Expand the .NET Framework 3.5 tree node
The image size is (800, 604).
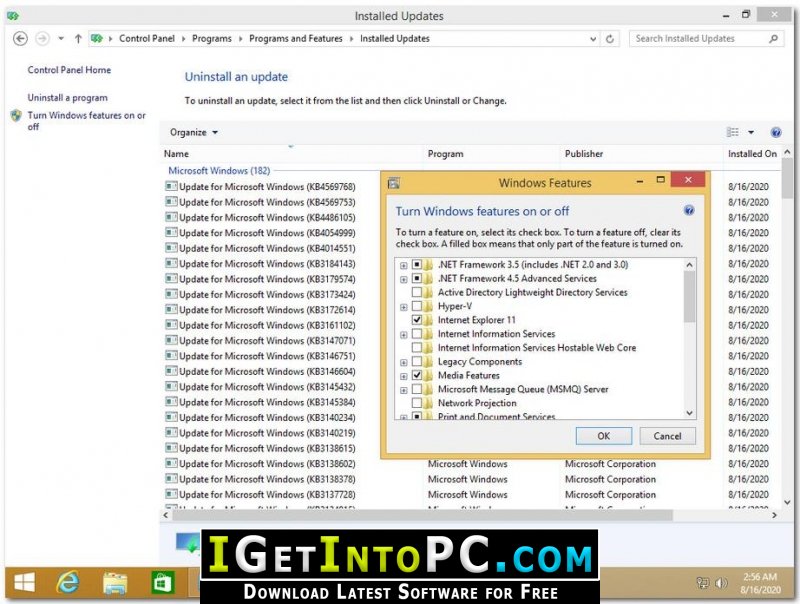point(404,265)
